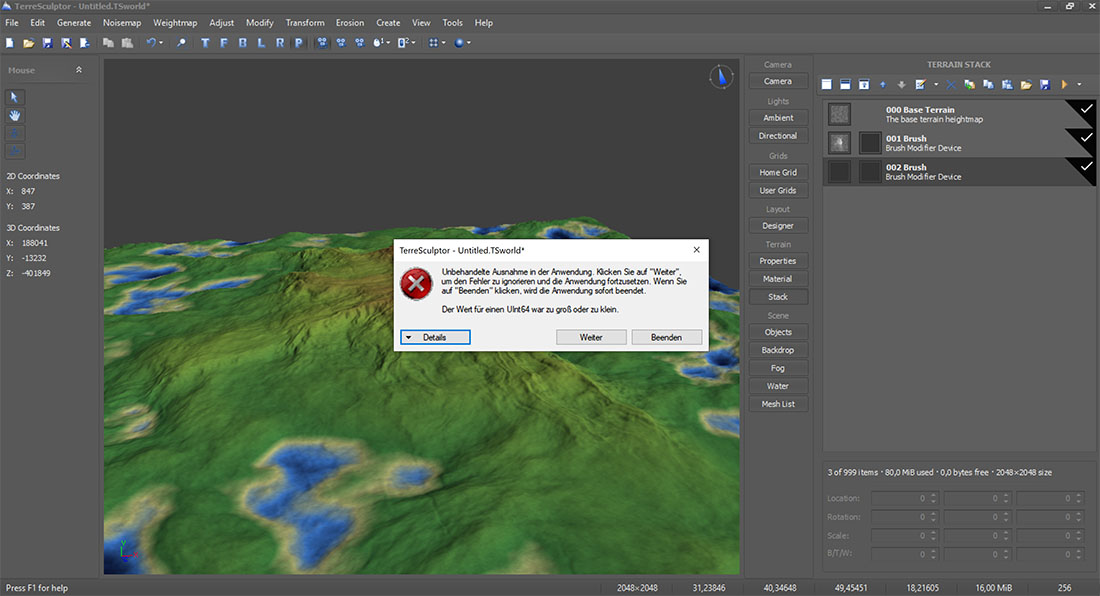Click the red error icon in dialog
Viewport: 1100px width, 596px height.
click(x=417, y=283)
